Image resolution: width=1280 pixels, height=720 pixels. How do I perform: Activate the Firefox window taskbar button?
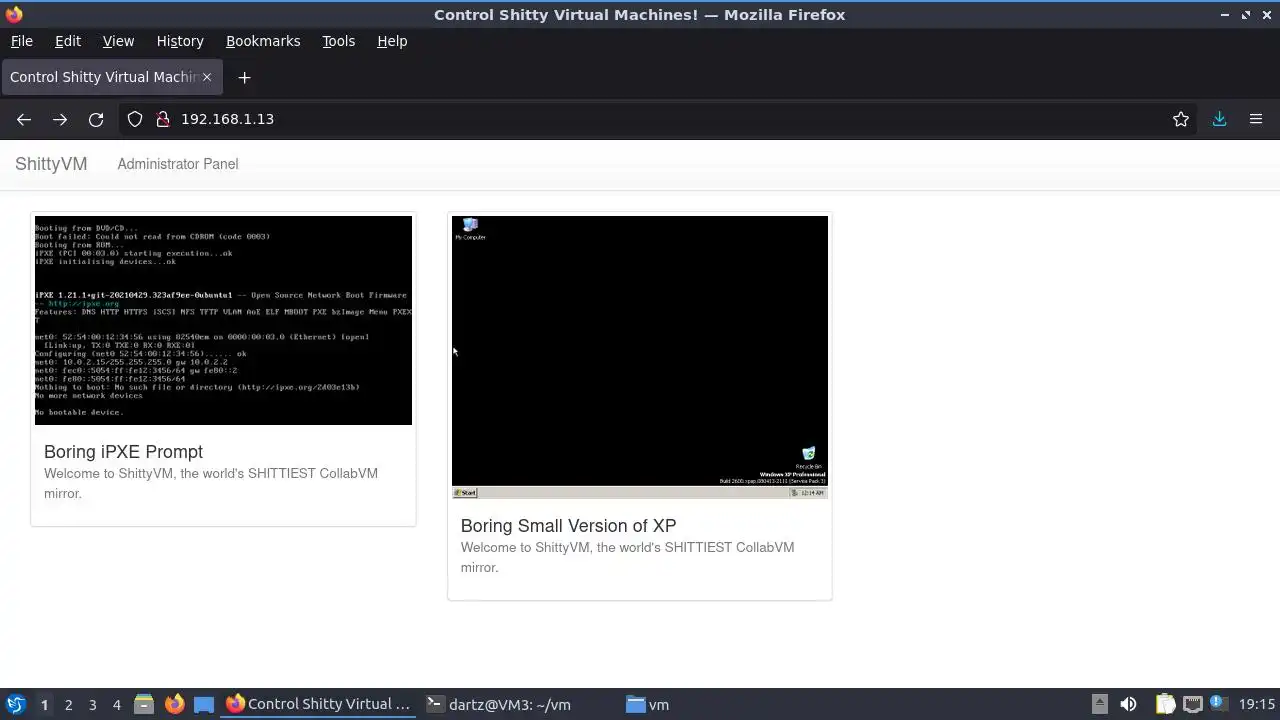318,704
